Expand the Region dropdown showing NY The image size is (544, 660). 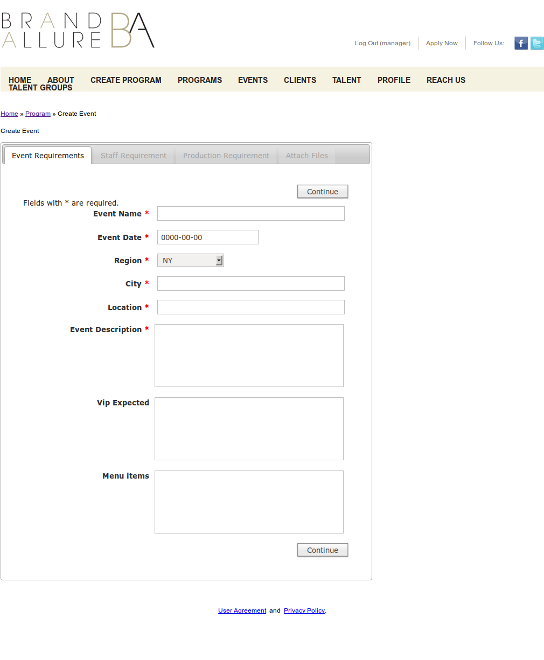(190, 261)
